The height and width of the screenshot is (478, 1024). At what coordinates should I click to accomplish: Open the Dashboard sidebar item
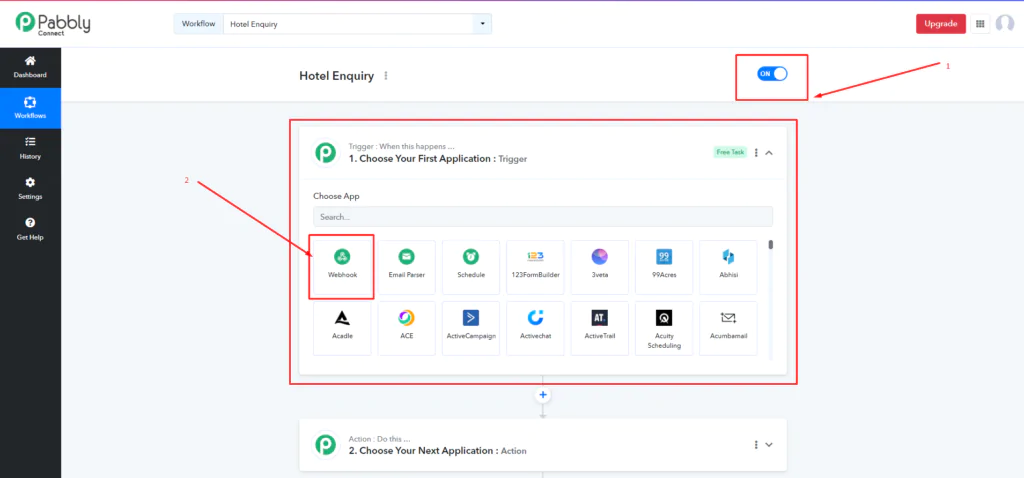[x=30, y=67]
